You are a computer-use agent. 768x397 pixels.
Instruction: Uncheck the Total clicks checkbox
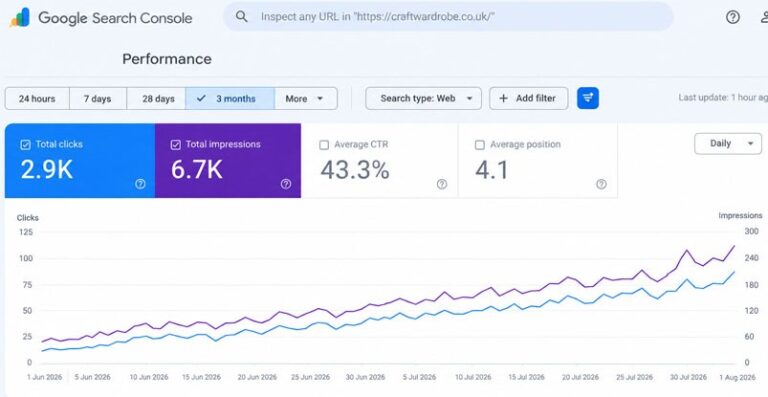25,145
